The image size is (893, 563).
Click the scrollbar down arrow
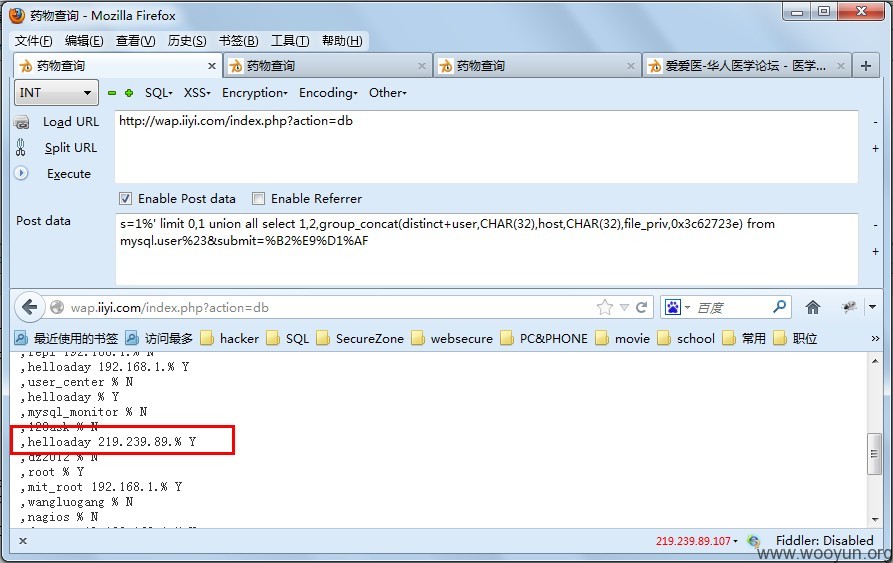pyautogui.click(x=874, y=520)
